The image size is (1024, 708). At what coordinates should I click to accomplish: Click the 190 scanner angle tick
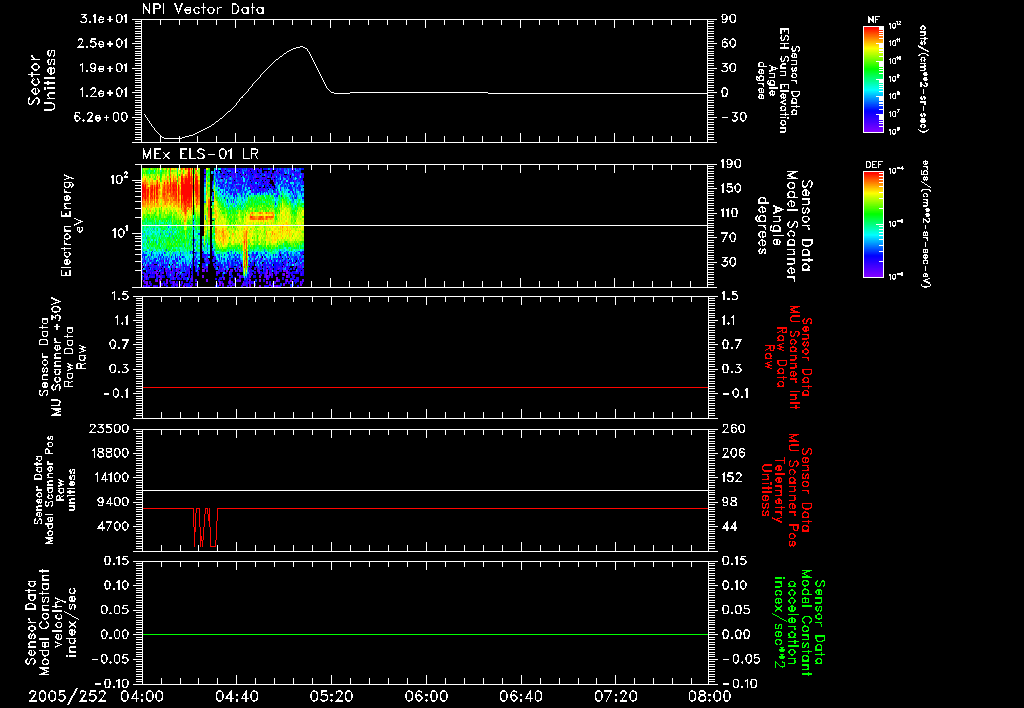click(x=732, y=164)
